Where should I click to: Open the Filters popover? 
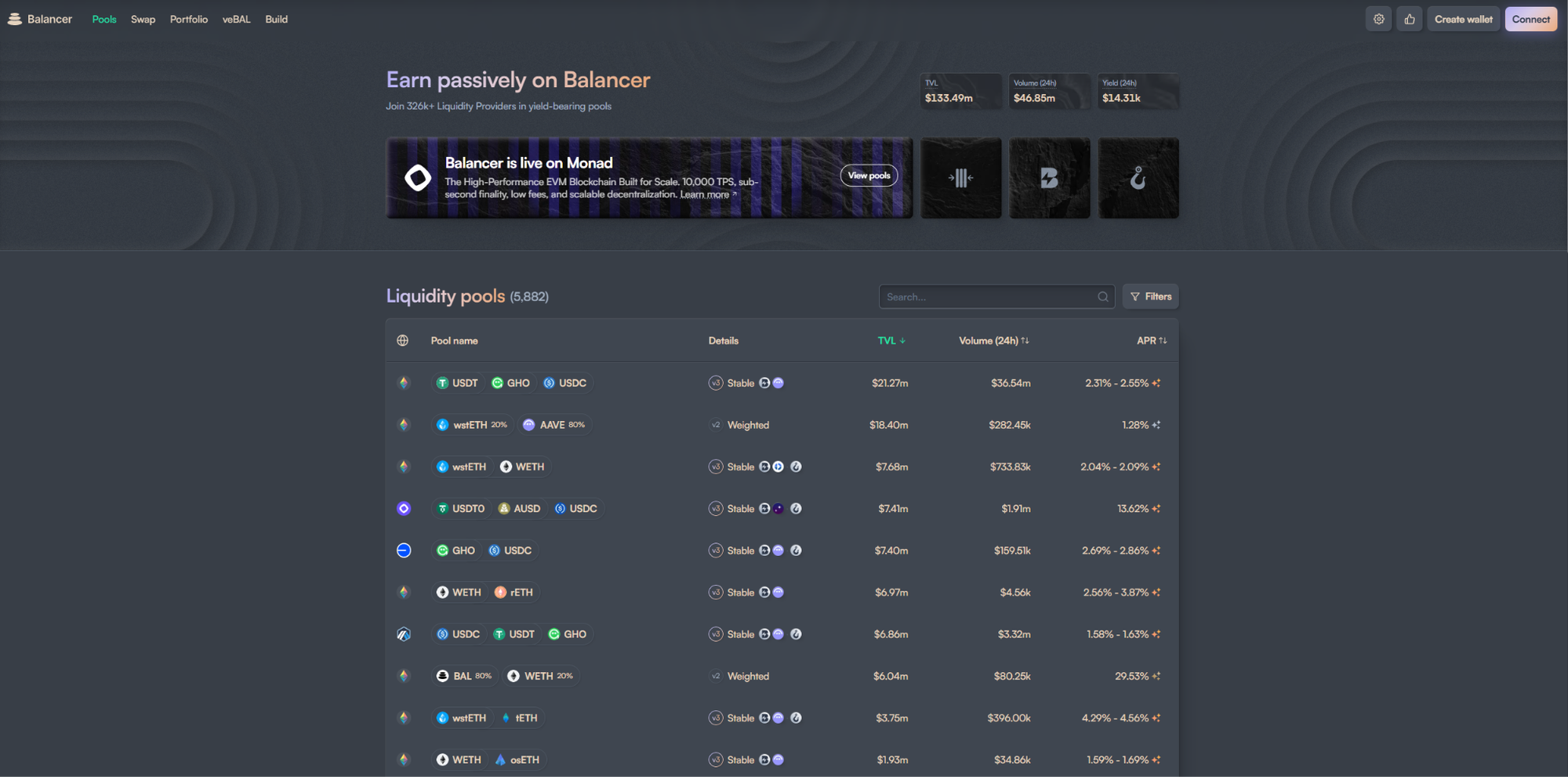pyautogui.click(x=1151, y=296)
